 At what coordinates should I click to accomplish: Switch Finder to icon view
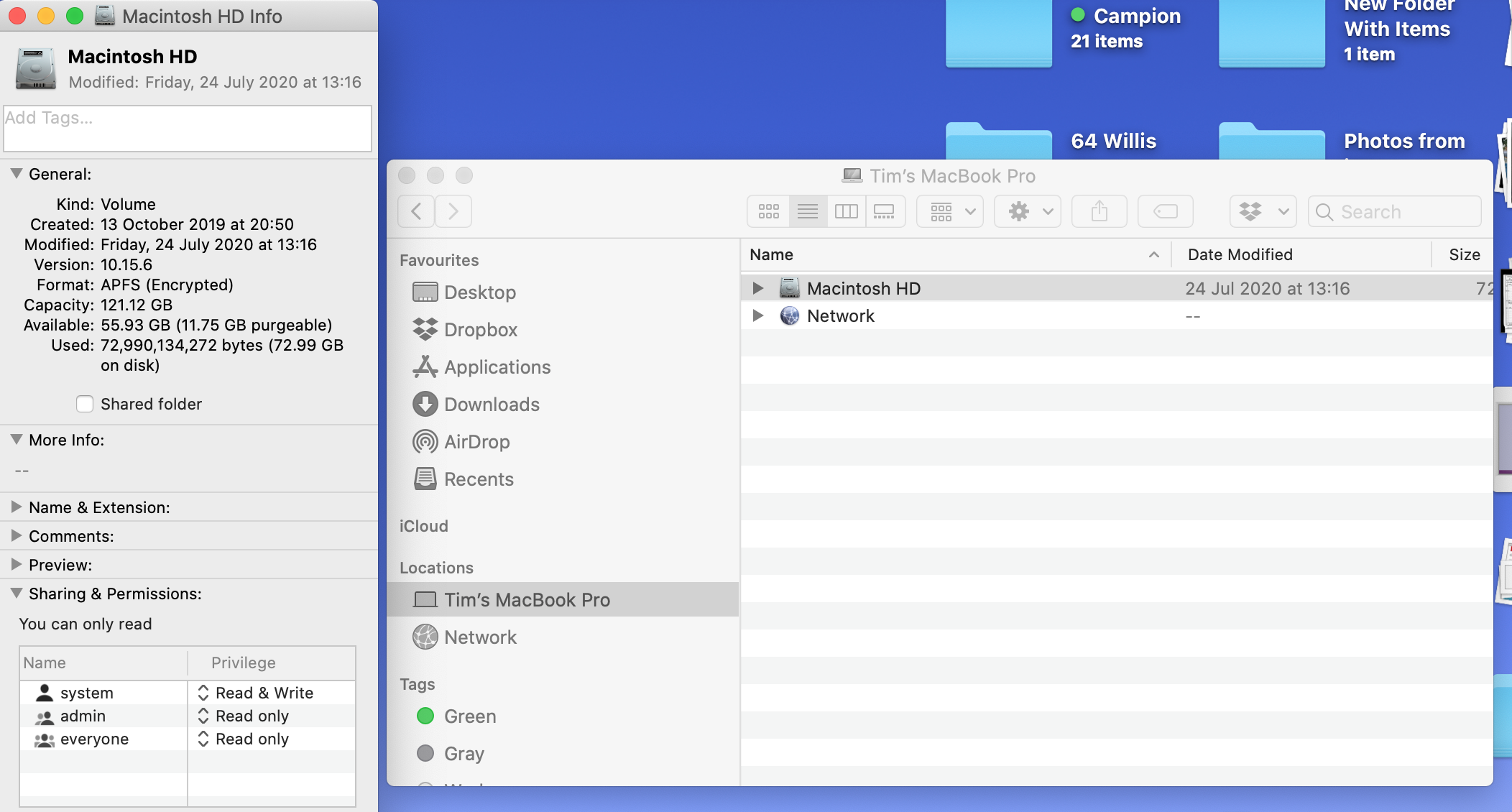(x=768, y=211)
